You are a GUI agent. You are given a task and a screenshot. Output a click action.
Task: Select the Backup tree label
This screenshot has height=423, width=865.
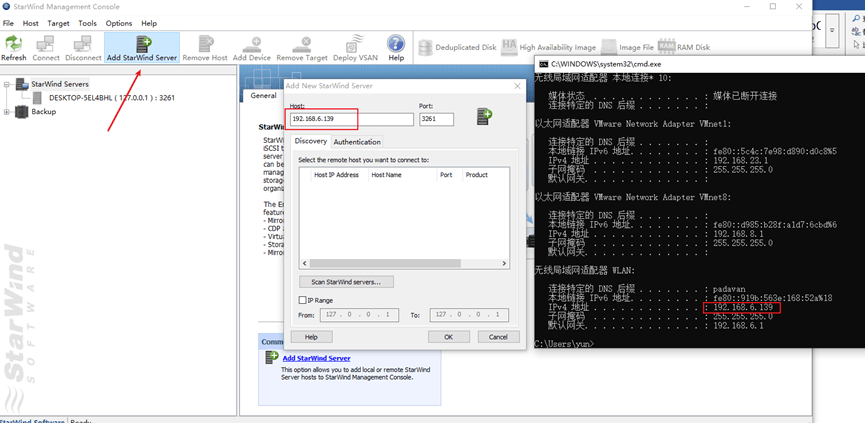[44, 111]
